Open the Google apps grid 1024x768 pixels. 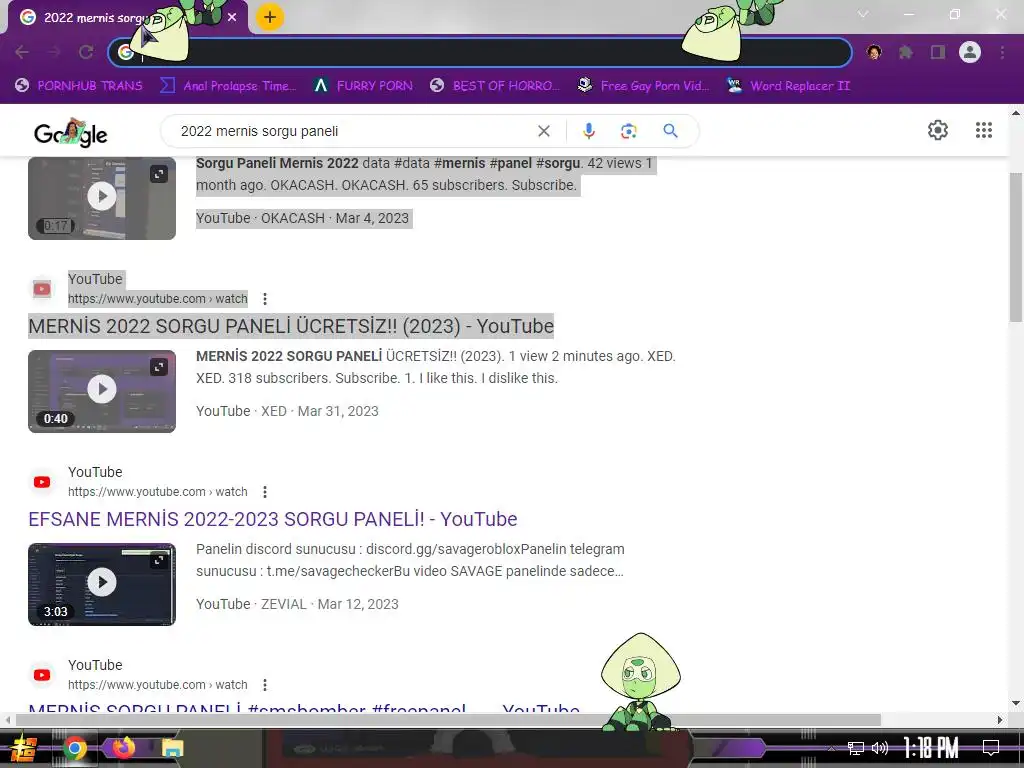click(x=984, y=130)
